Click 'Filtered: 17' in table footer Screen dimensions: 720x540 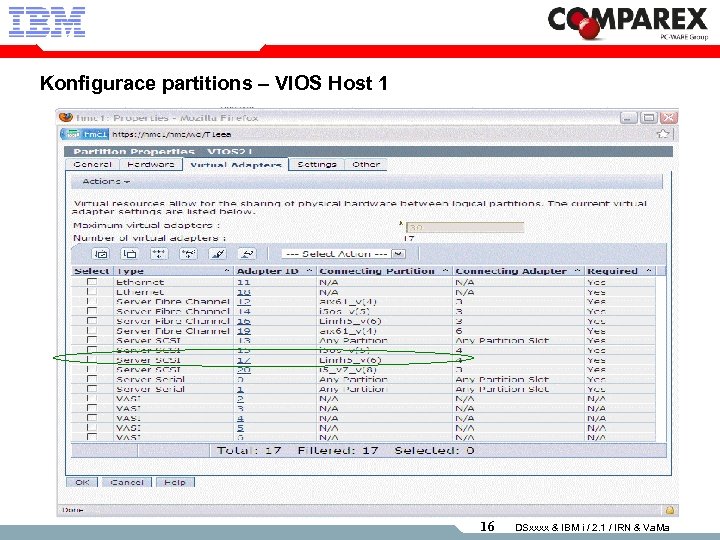(x=338, y=450)
